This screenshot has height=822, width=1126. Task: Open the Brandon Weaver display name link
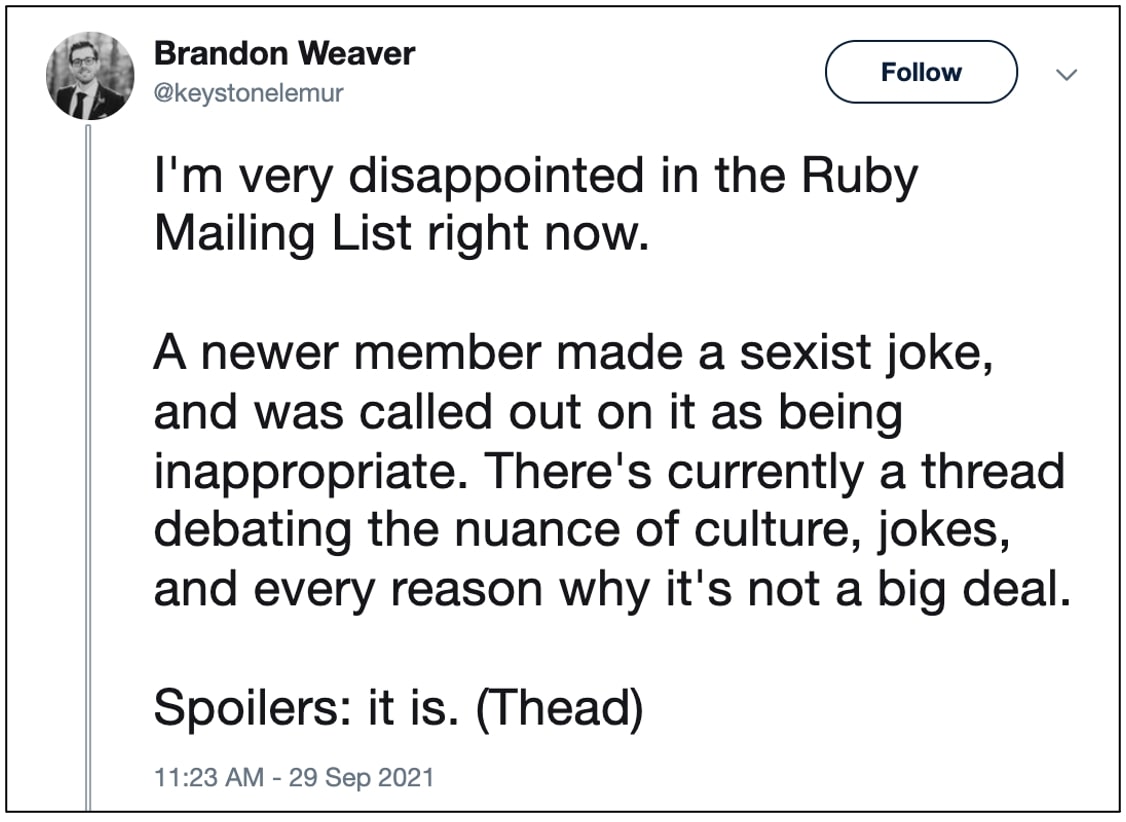pyautogui.click(x=284, y=53)
